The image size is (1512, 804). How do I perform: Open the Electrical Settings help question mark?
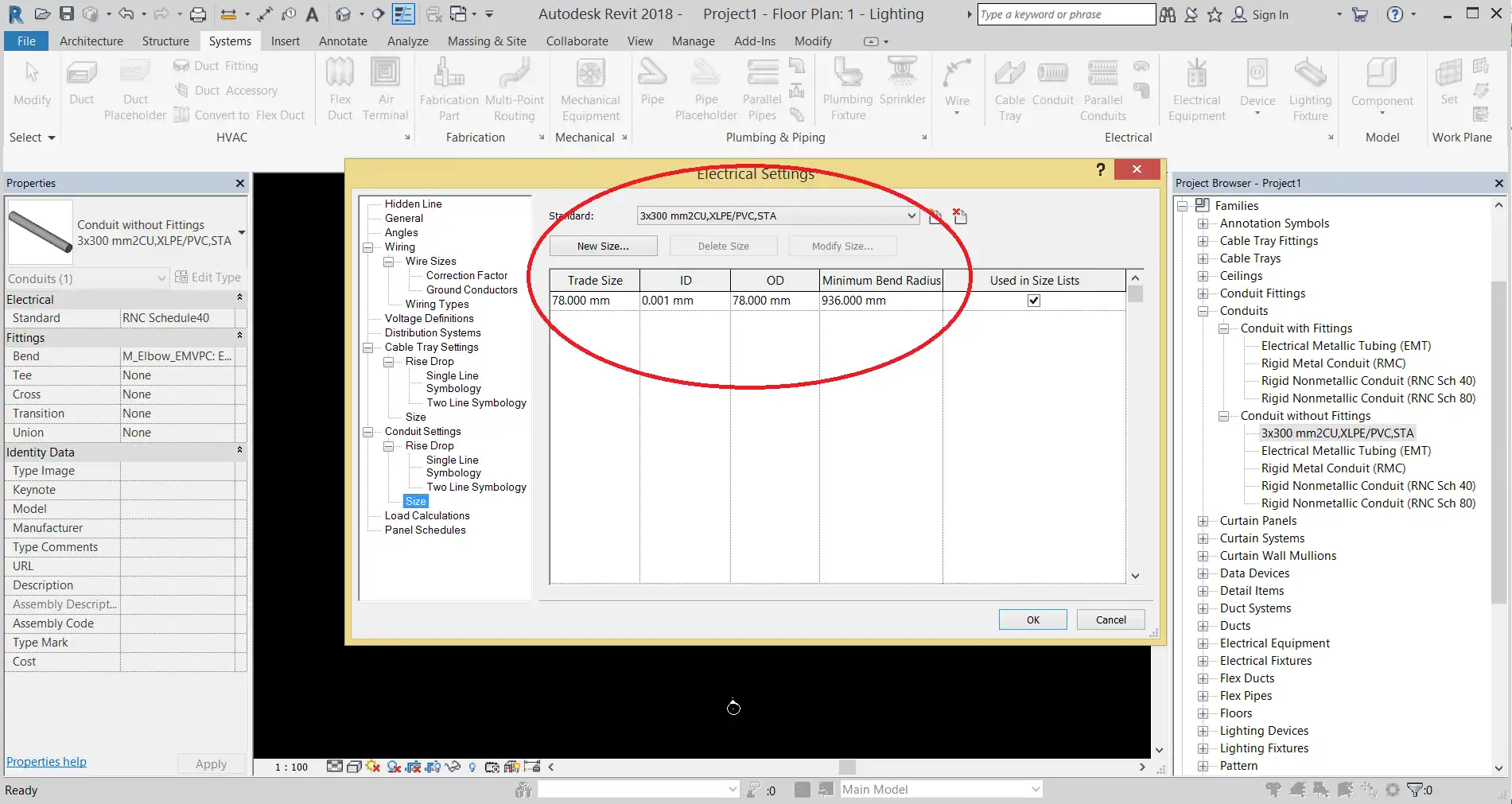coord(1100,169)
